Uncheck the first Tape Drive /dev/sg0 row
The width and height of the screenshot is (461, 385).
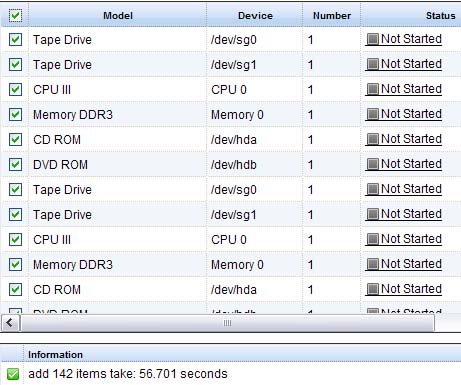point(15,40)
